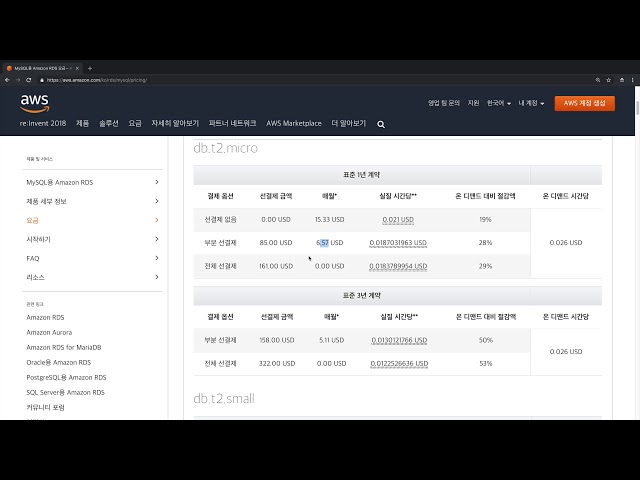This screenshot has width=640, height=480.
Task: Open the 파트너 네트워크 navigation menu
Action: tap(232, 123)
